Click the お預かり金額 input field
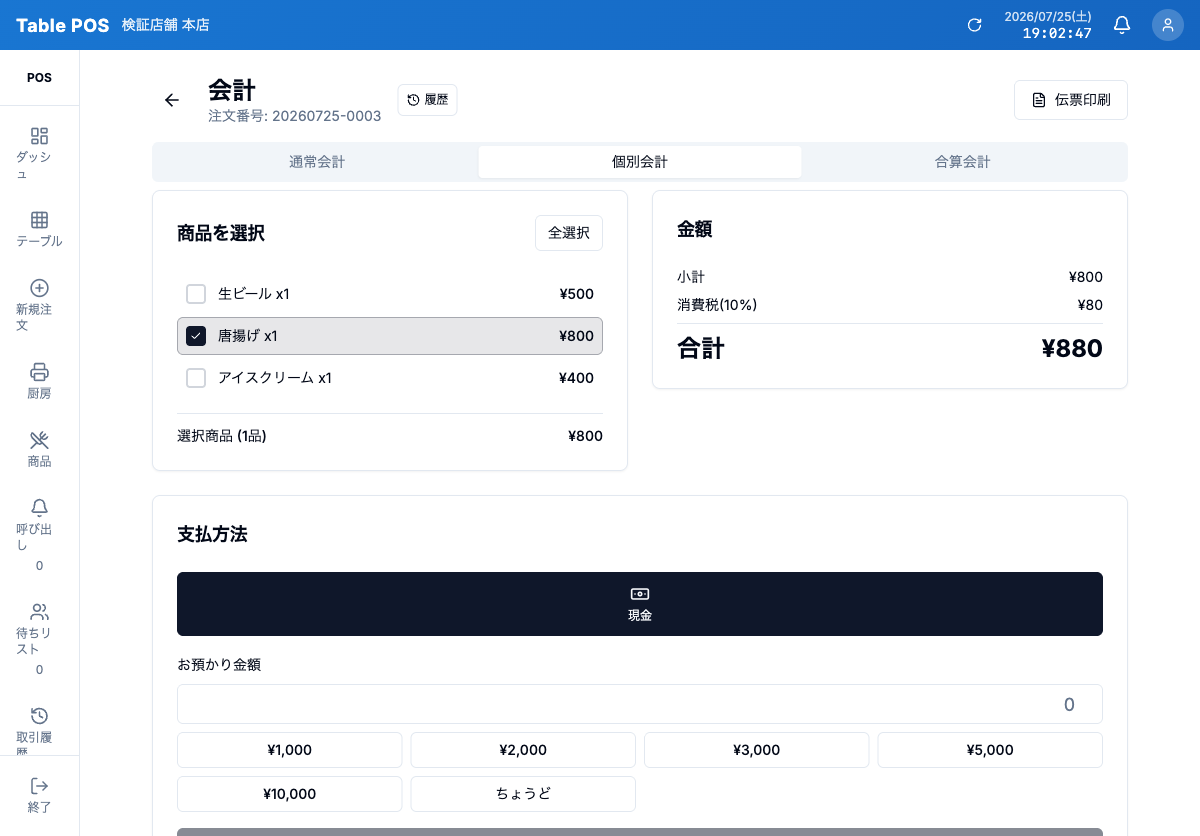This screenshot has width=1200, height=836. pyautogui.click(x=640, y=704)
